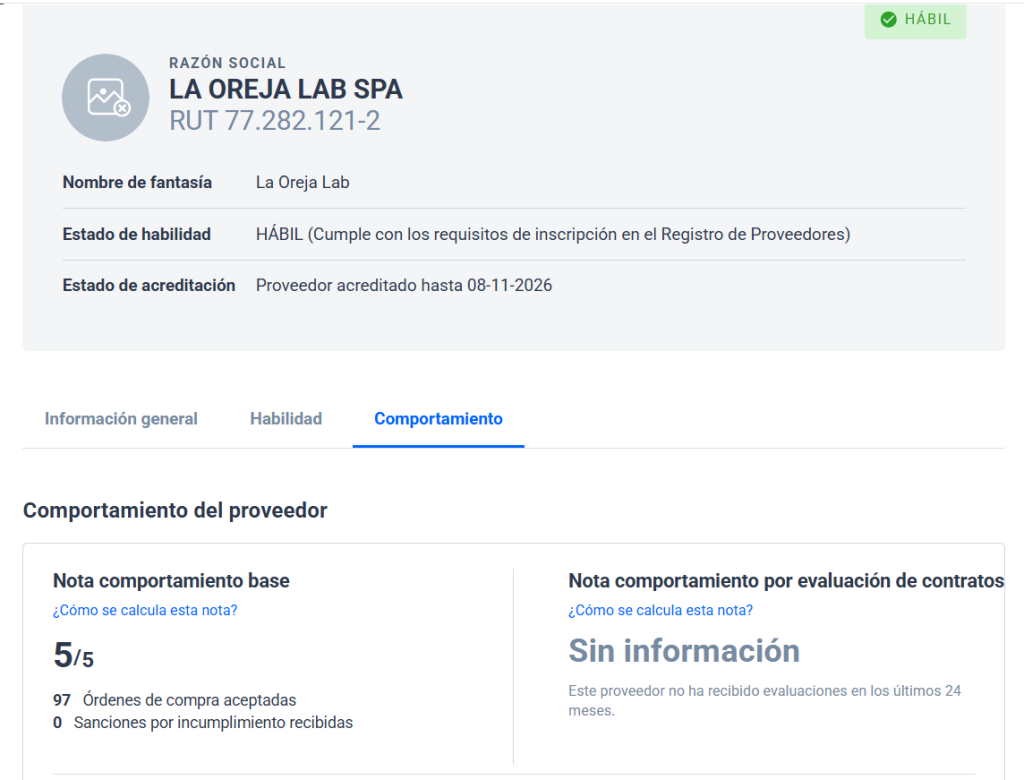Select the nombre de fantasía La Oreja Lab

tap(303, 182)
